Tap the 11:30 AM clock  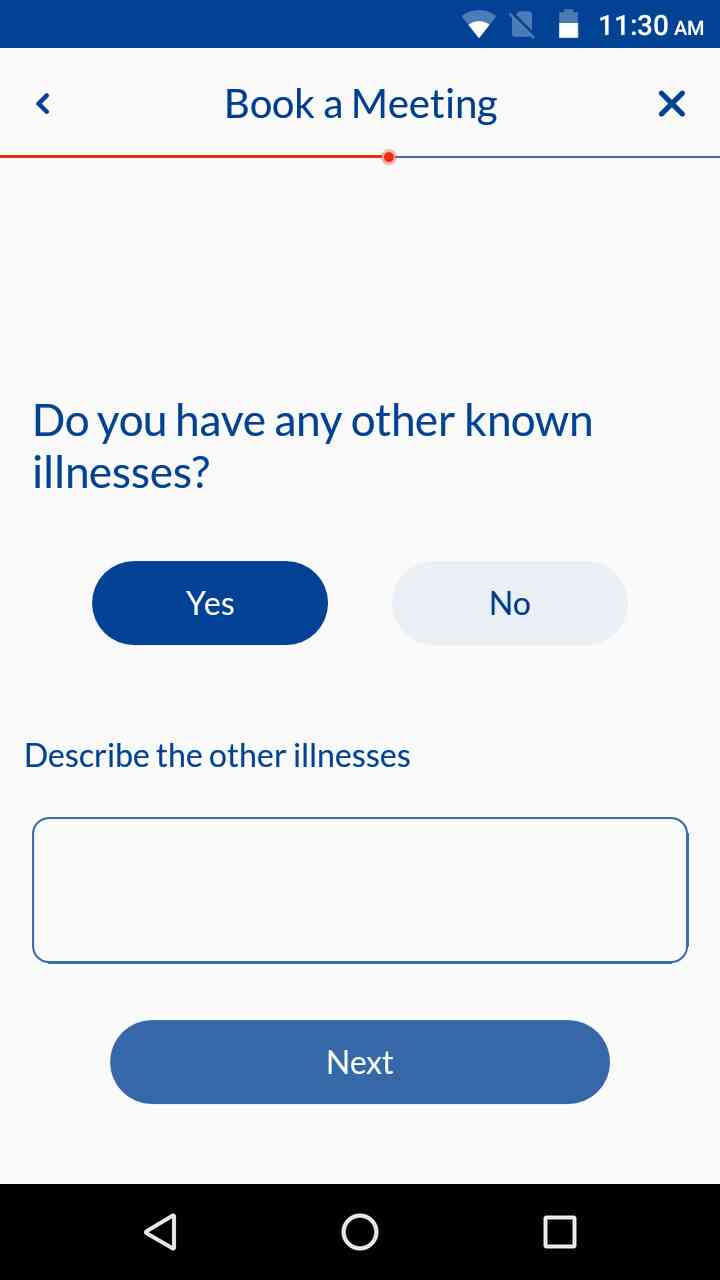[650, 25]
